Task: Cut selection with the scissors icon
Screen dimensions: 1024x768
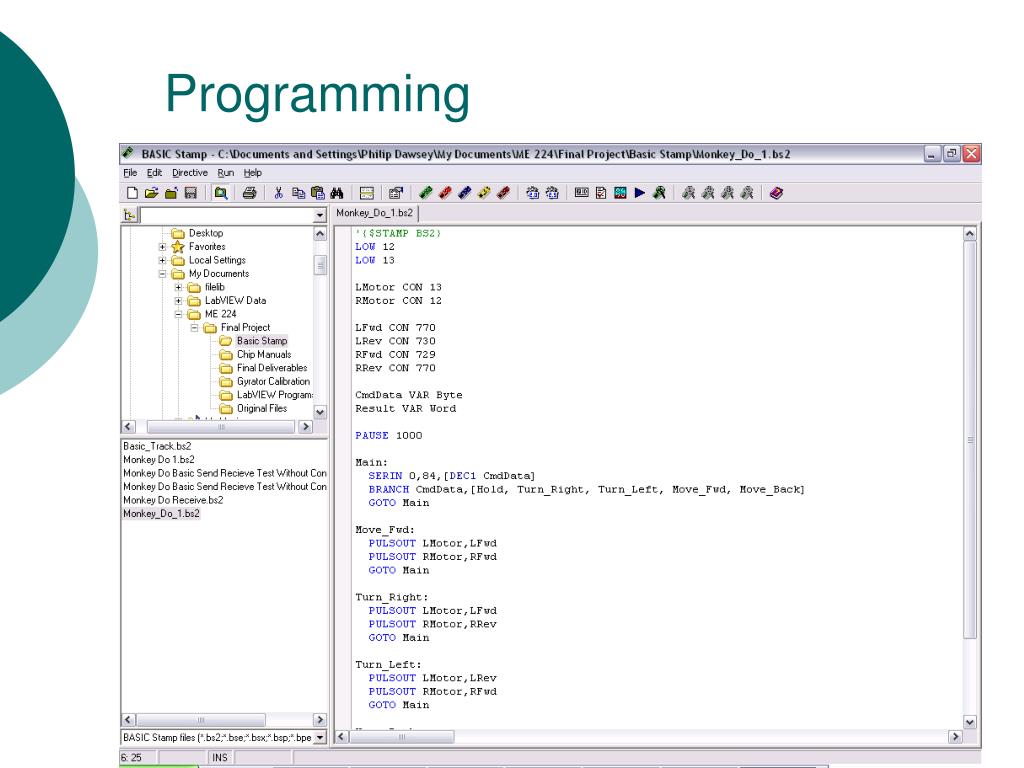Action: tap(279, 193)
